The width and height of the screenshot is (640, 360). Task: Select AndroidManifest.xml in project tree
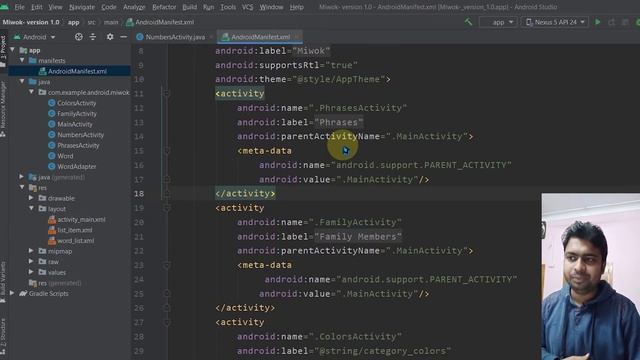tap(77, 71)
